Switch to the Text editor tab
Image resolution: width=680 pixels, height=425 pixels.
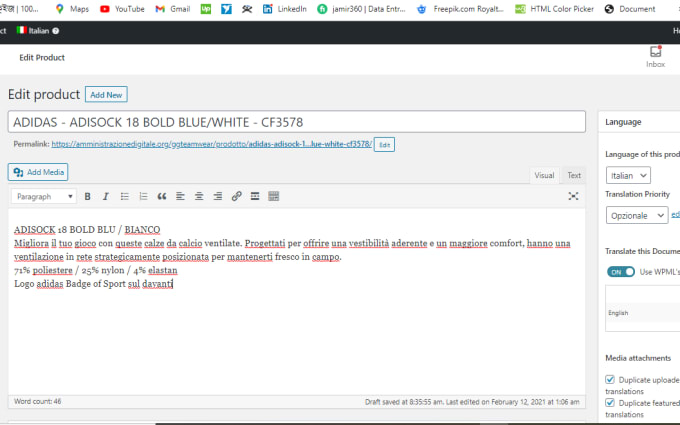pyautogui.click(x=574, y=175)
